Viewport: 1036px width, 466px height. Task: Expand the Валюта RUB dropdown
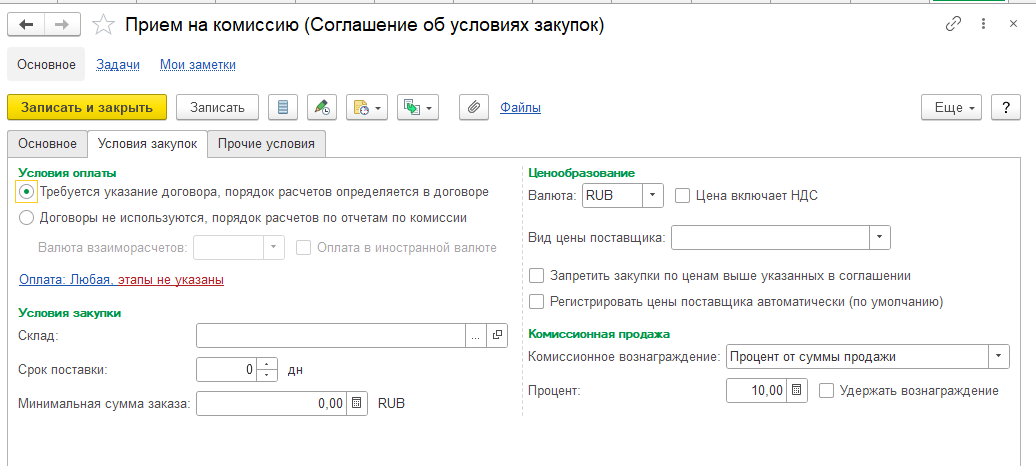point(652,196)
